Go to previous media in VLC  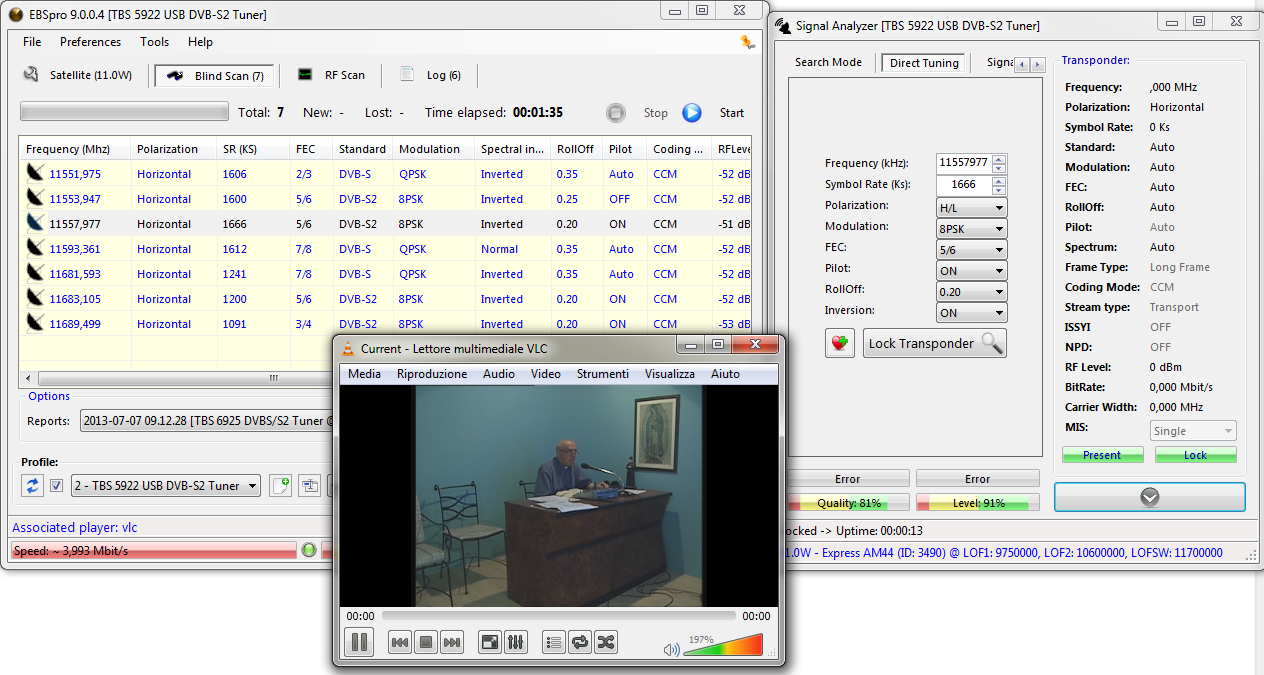click(400, 642)
